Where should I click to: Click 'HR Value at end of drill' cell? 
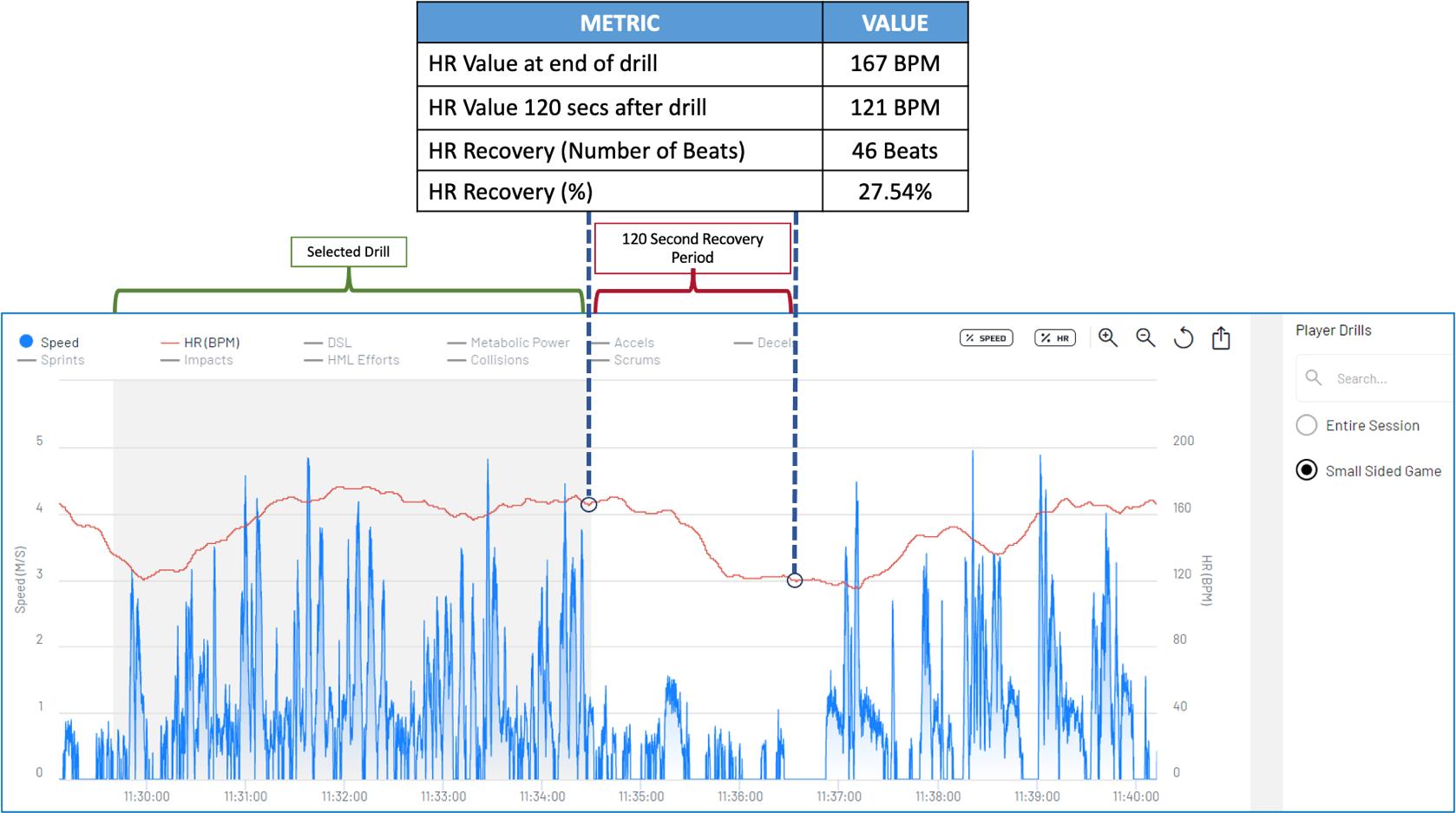(620, 64)
